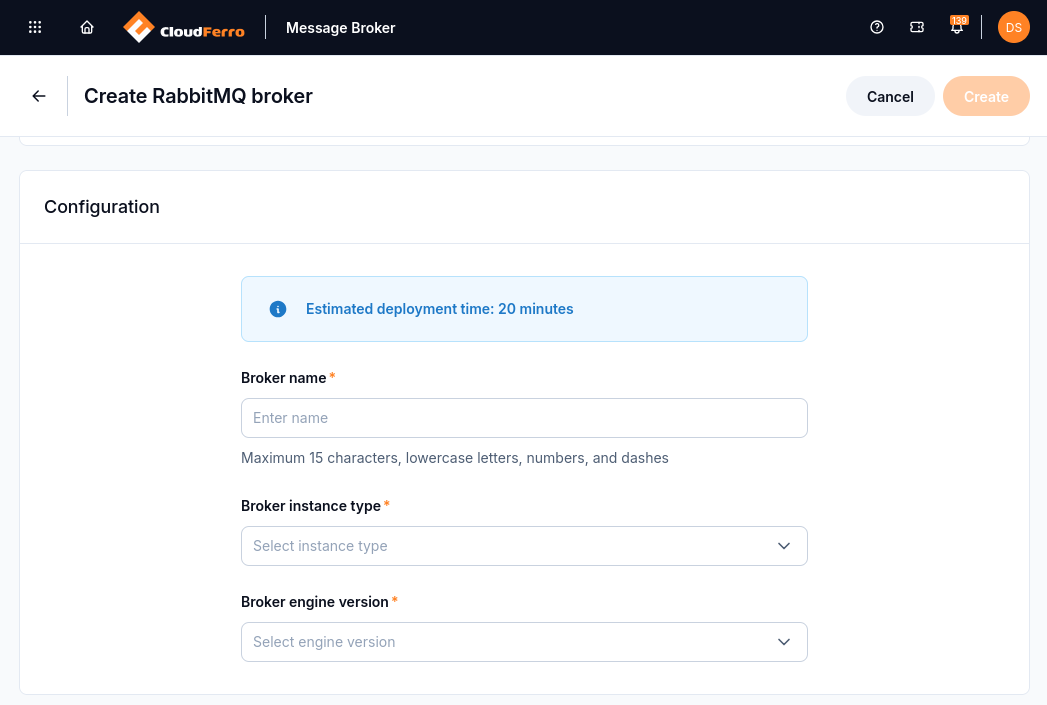The height and width of the screenshot is (705, 1047).
Task: Click the Estimated deployment time text
Action: coord(439,309)
